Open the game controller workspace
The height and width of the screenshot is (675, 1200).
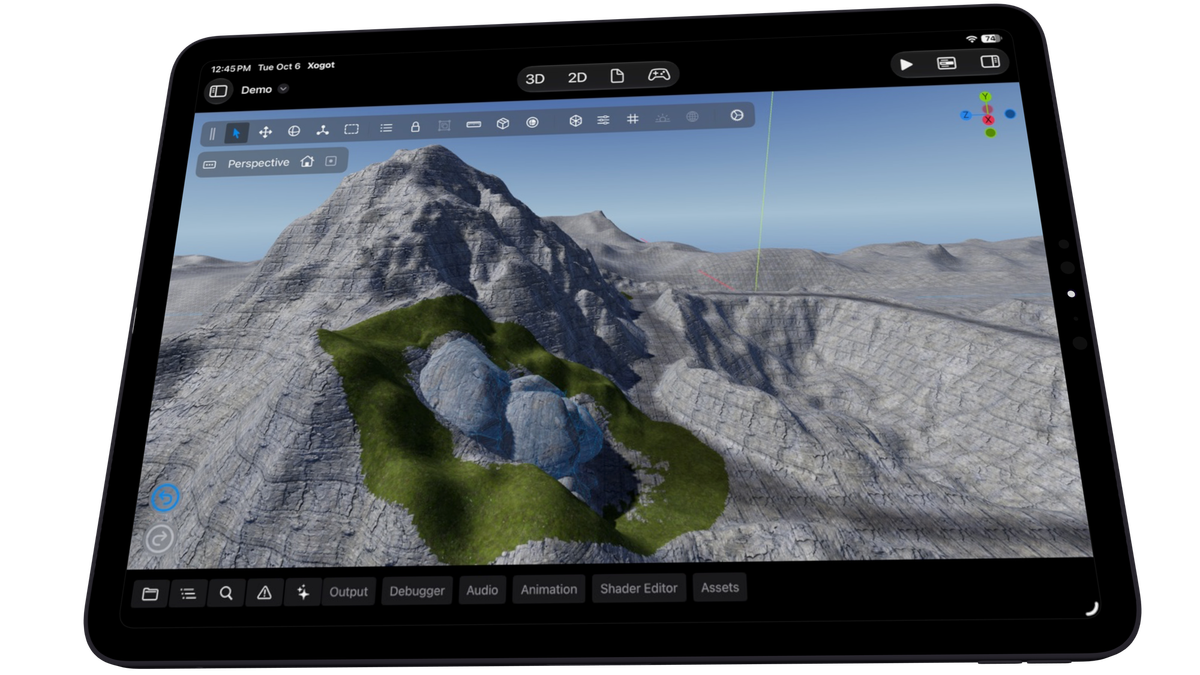(x=658, y=75)
